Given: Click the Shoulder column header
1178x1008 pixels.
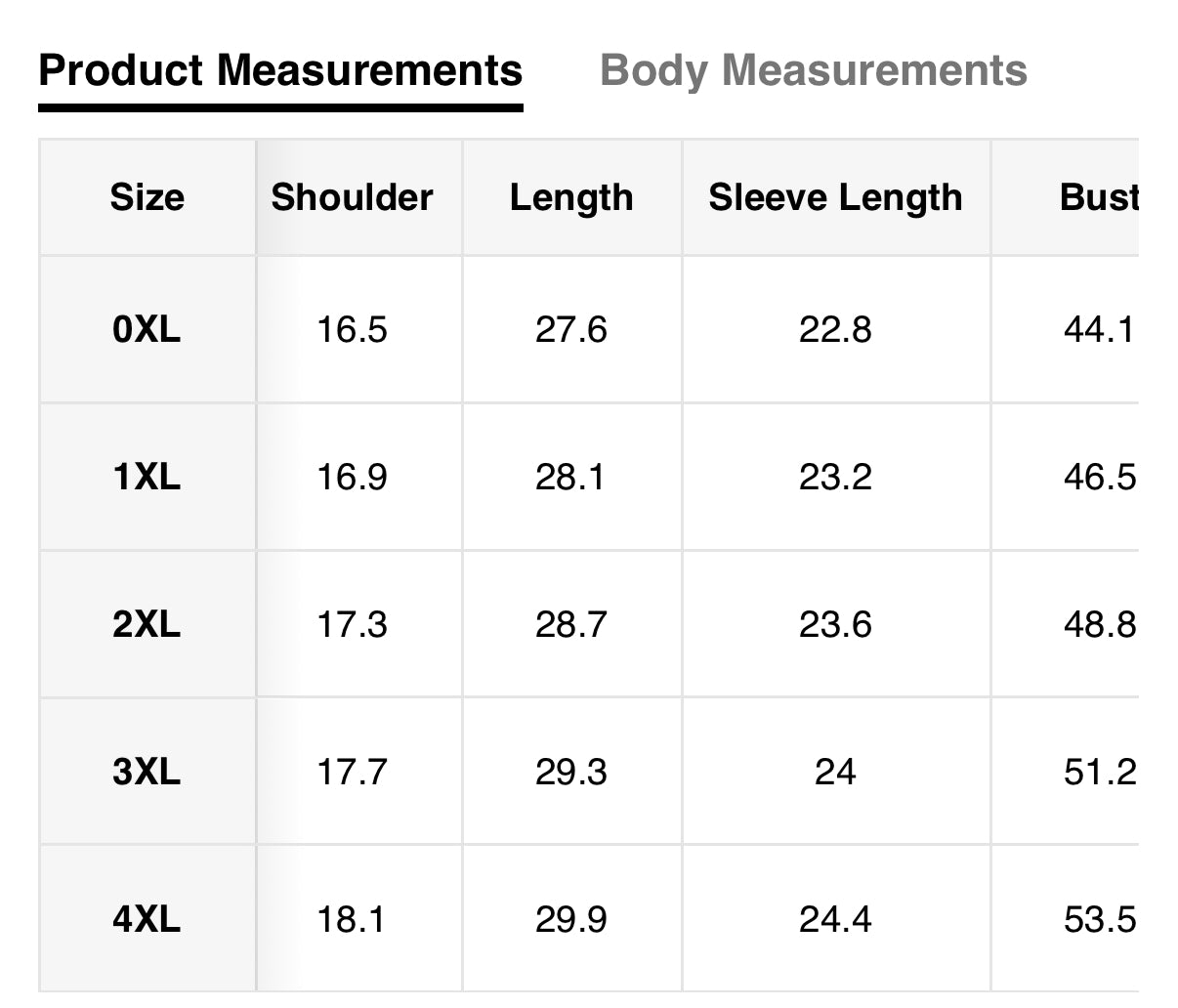Looking at the screenshot, I should (352, 197).
